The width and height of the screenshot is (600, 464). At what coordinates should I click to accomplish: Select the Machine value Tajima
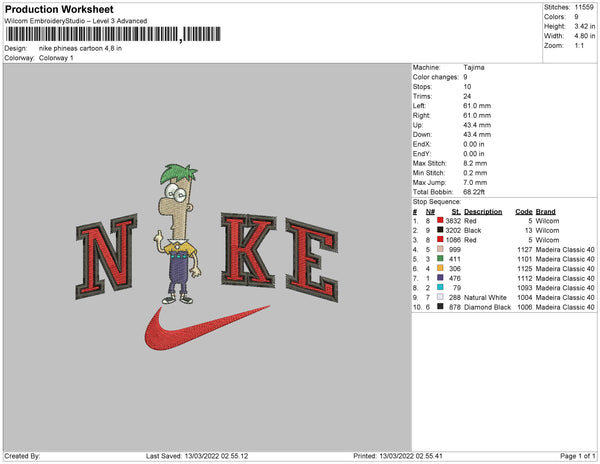[x=474, y=67]
